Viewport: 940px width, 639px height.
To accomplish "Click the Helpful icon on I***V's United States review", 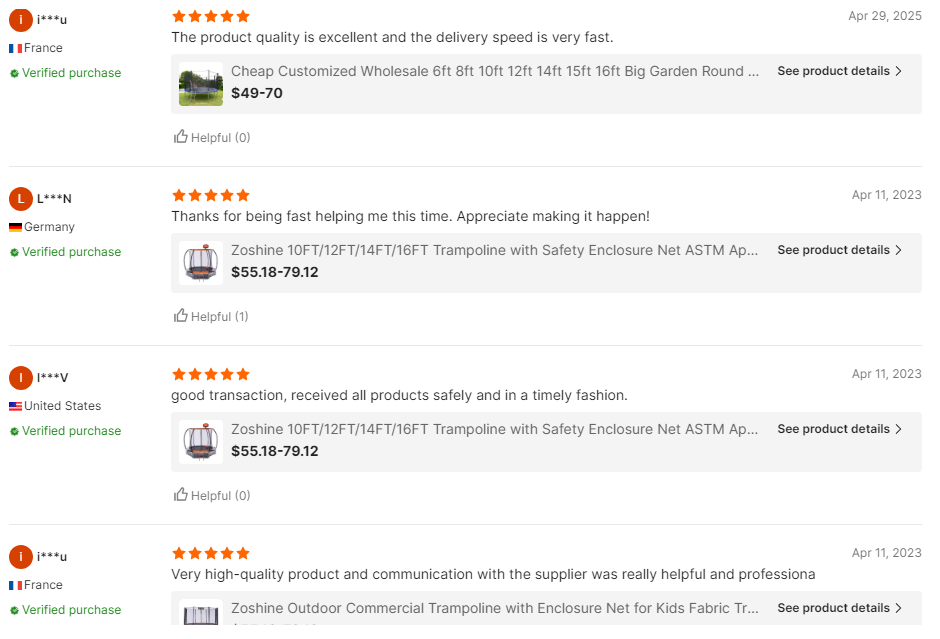I will point(181,495).
